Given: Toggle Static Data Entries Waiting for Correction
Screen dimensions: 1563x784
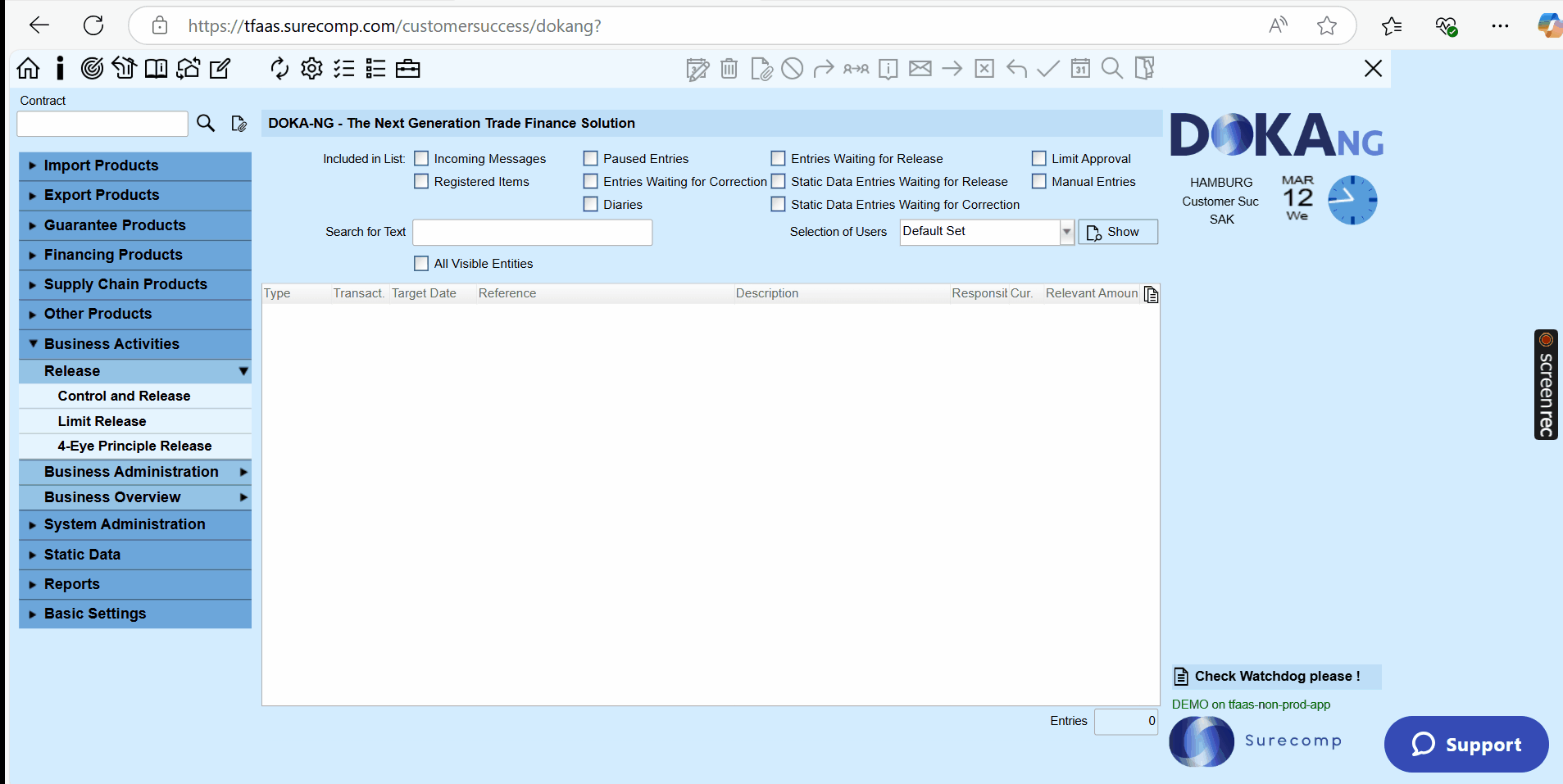Looking at the screenshot, I should point(778,204).
